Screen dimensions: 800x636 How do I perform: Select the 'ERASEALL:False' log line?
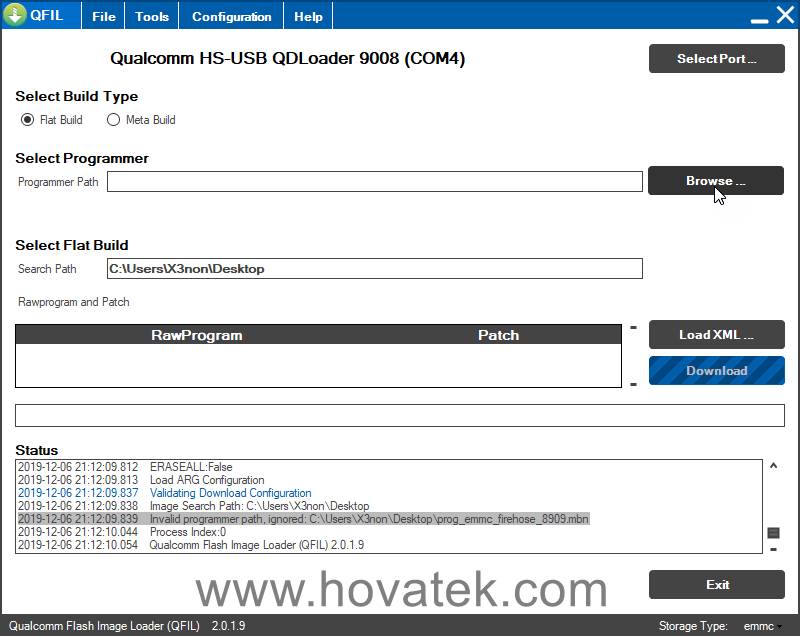[x=125, y=467]
